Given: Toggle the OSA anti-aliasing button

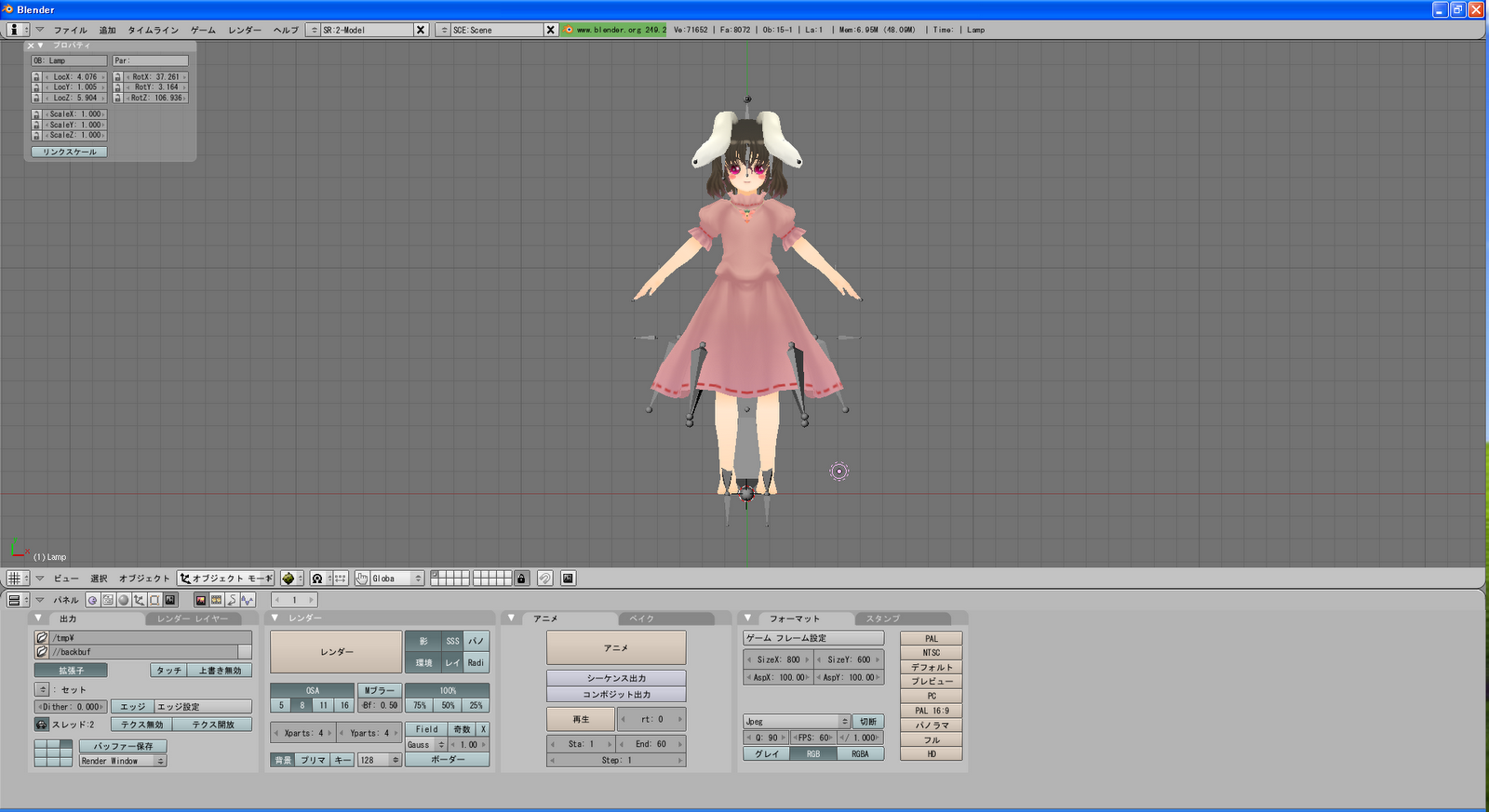Looking at the screenshot, I should tap(312, 690).
